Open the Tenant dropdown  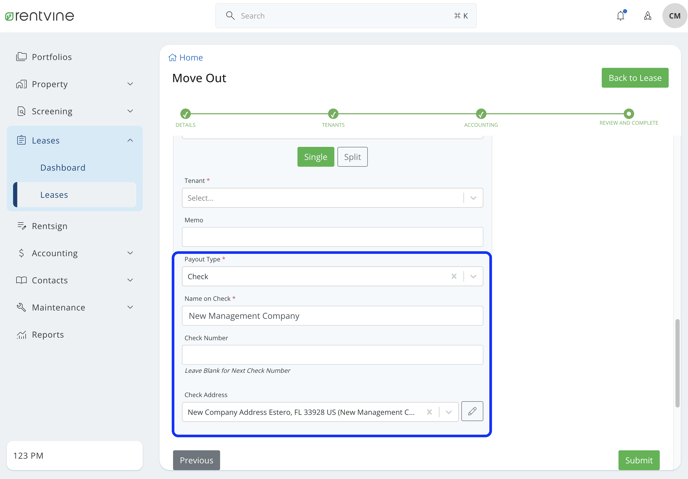pyautogui.click(x=333, y=198)
